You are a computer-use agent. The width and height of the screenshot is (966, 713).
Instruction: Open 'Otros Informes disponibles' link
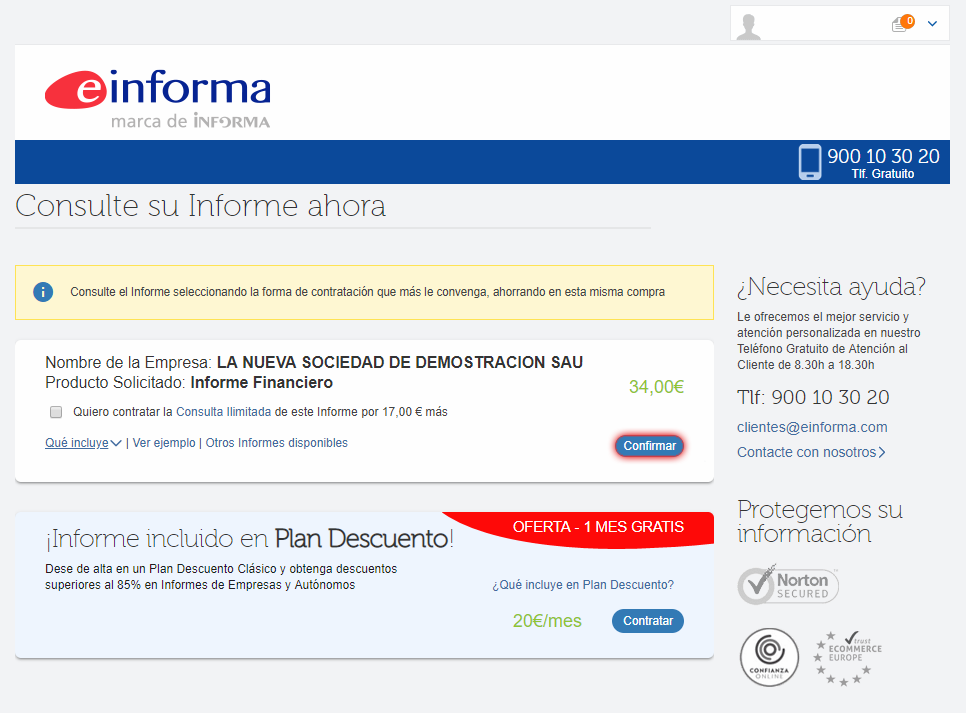coord(277,442)
